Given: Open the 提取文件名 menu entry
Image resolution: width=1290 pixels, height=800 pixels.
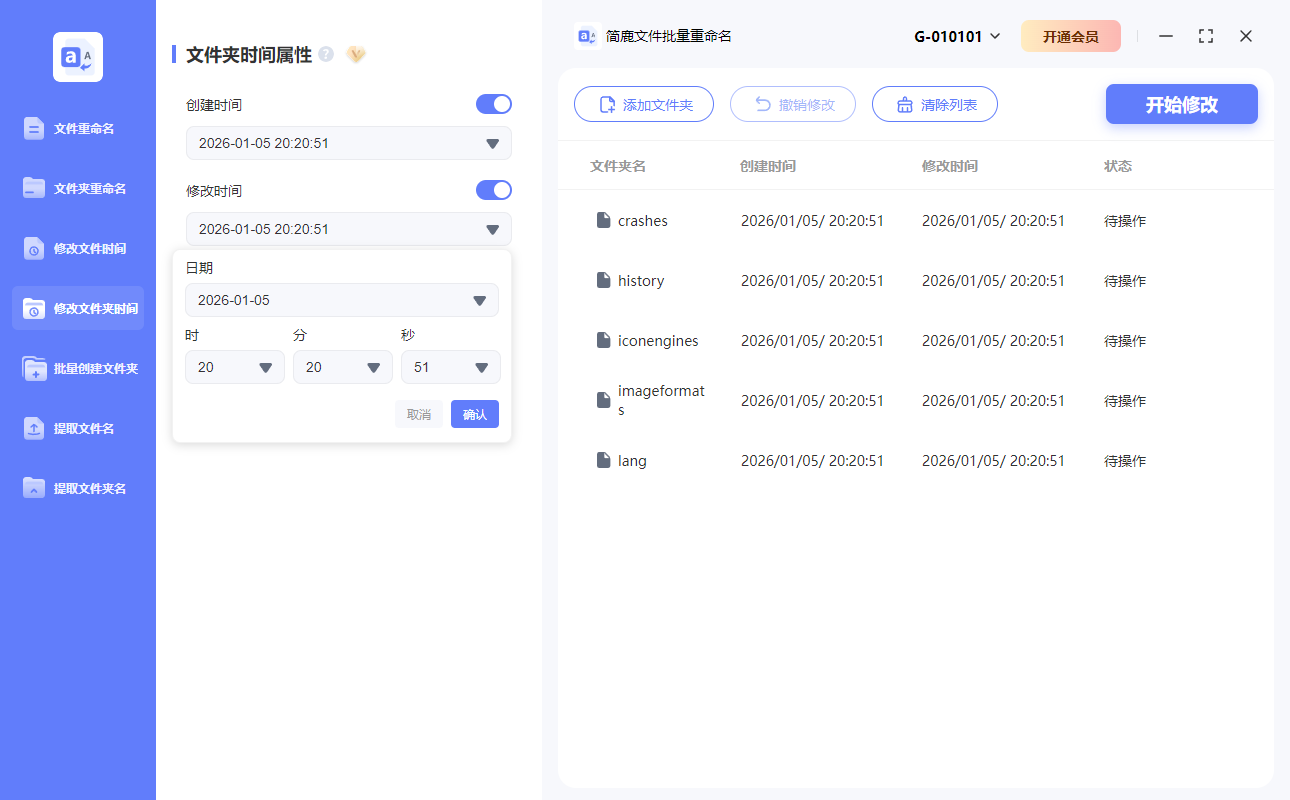Looking at the screenshot, I should tap(85, 428).
